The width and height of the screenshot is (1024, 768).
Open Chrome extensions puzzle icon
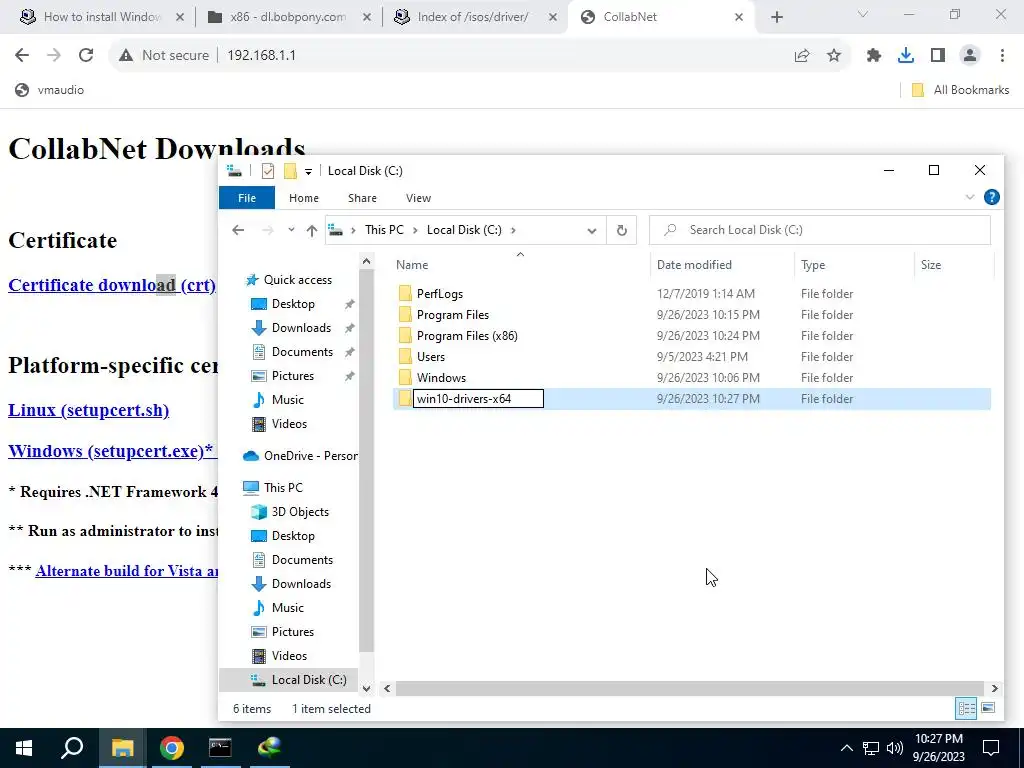click(x=874, y=56)
